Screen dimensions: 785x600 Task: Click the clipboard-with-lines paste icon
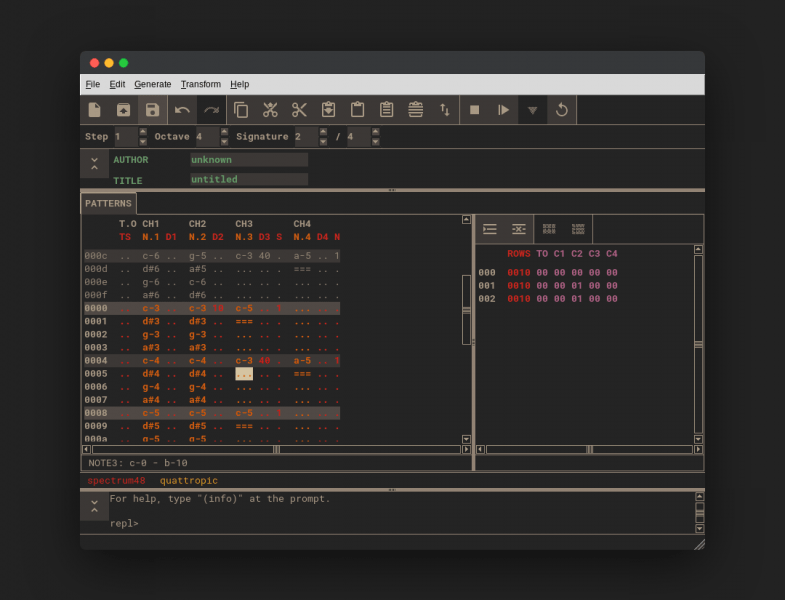tap(386, 110)
